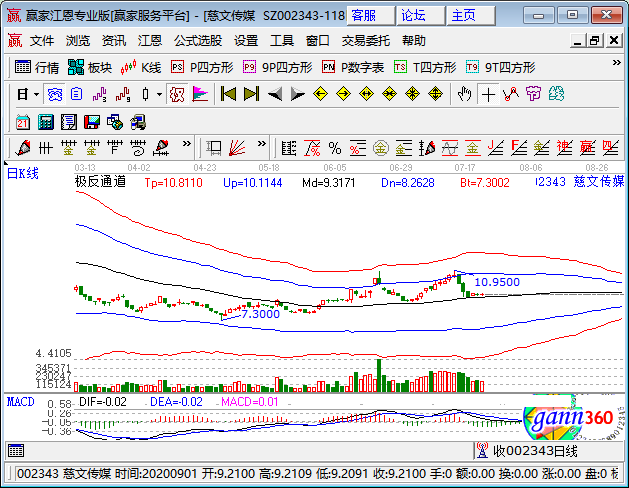Open the P数字表 tool
This screenshot has width=629, height=488.
[353, 67]
